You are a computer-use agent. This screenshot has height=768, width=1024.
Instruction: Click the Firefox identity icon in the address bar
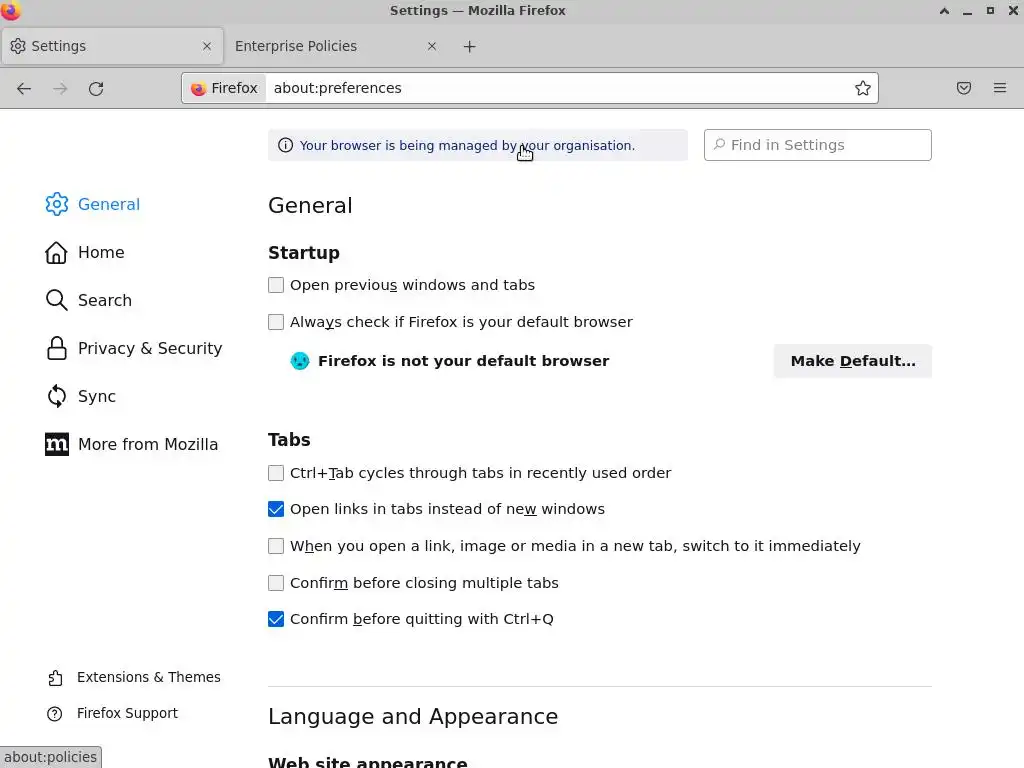[x=224, y=88]
